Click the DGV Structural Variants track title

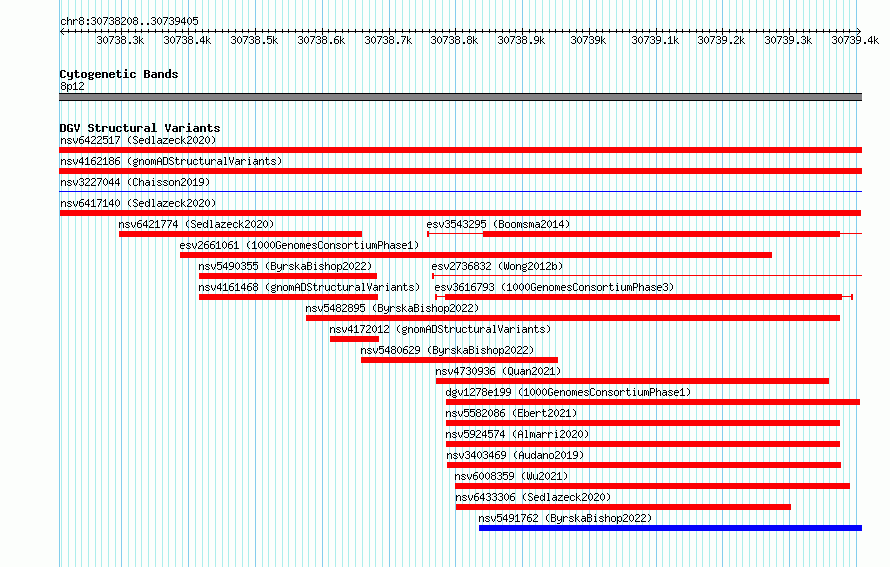point(140,128)
